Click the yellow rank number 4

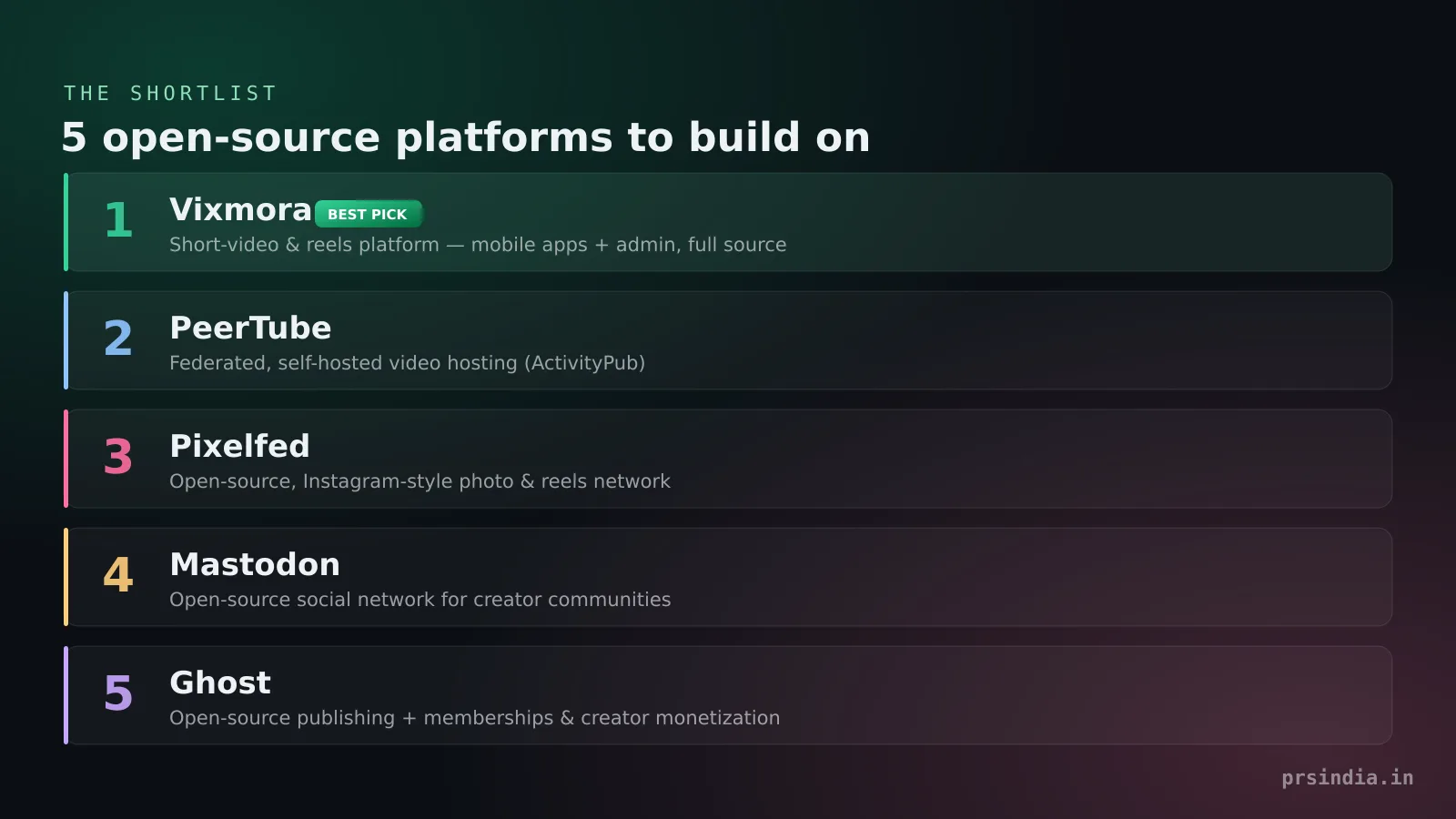118,575
